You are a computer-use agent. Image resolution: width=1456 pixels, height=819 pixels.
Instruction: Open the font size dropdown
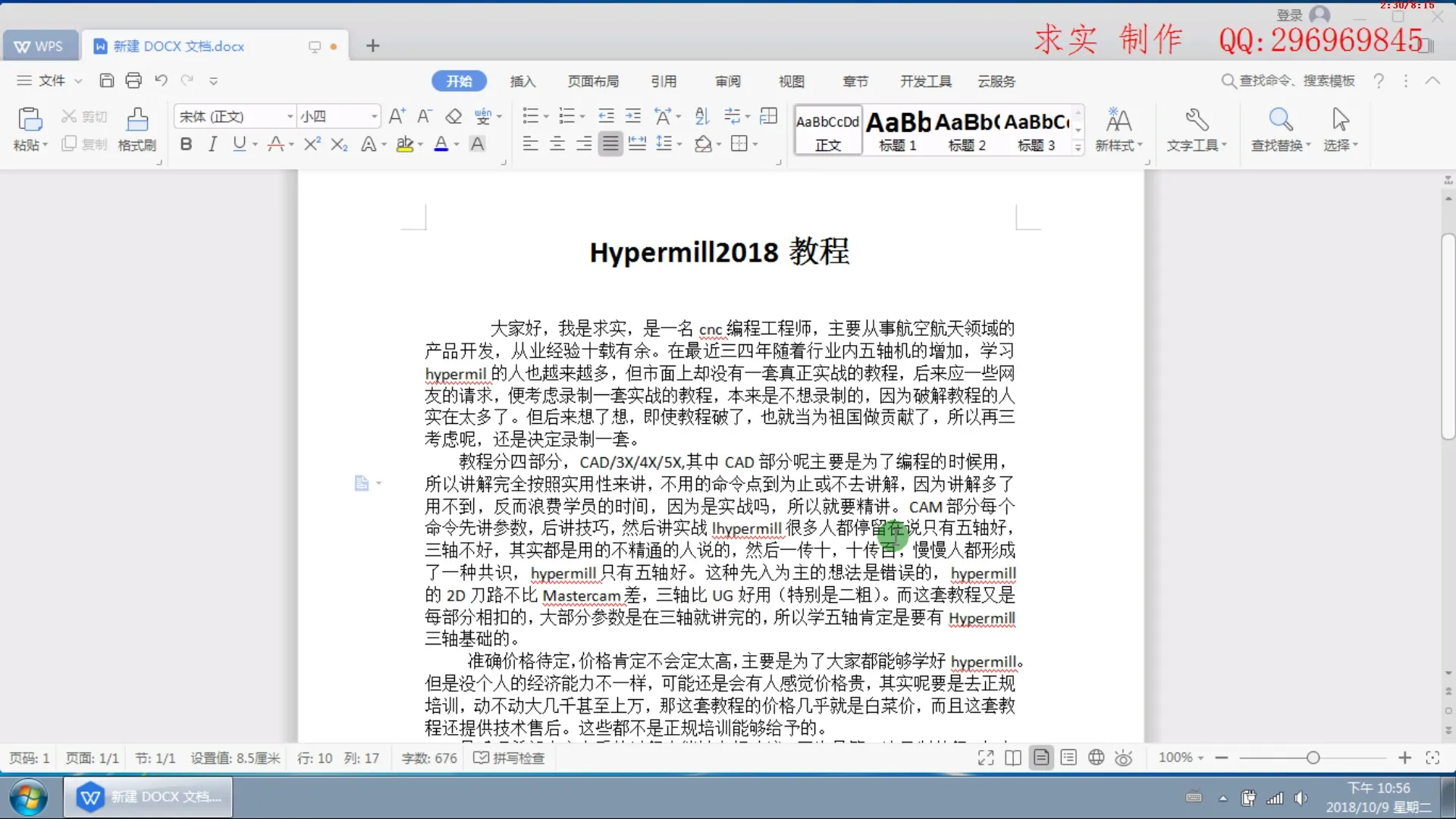pyautogui.click(x=373, y=116)
